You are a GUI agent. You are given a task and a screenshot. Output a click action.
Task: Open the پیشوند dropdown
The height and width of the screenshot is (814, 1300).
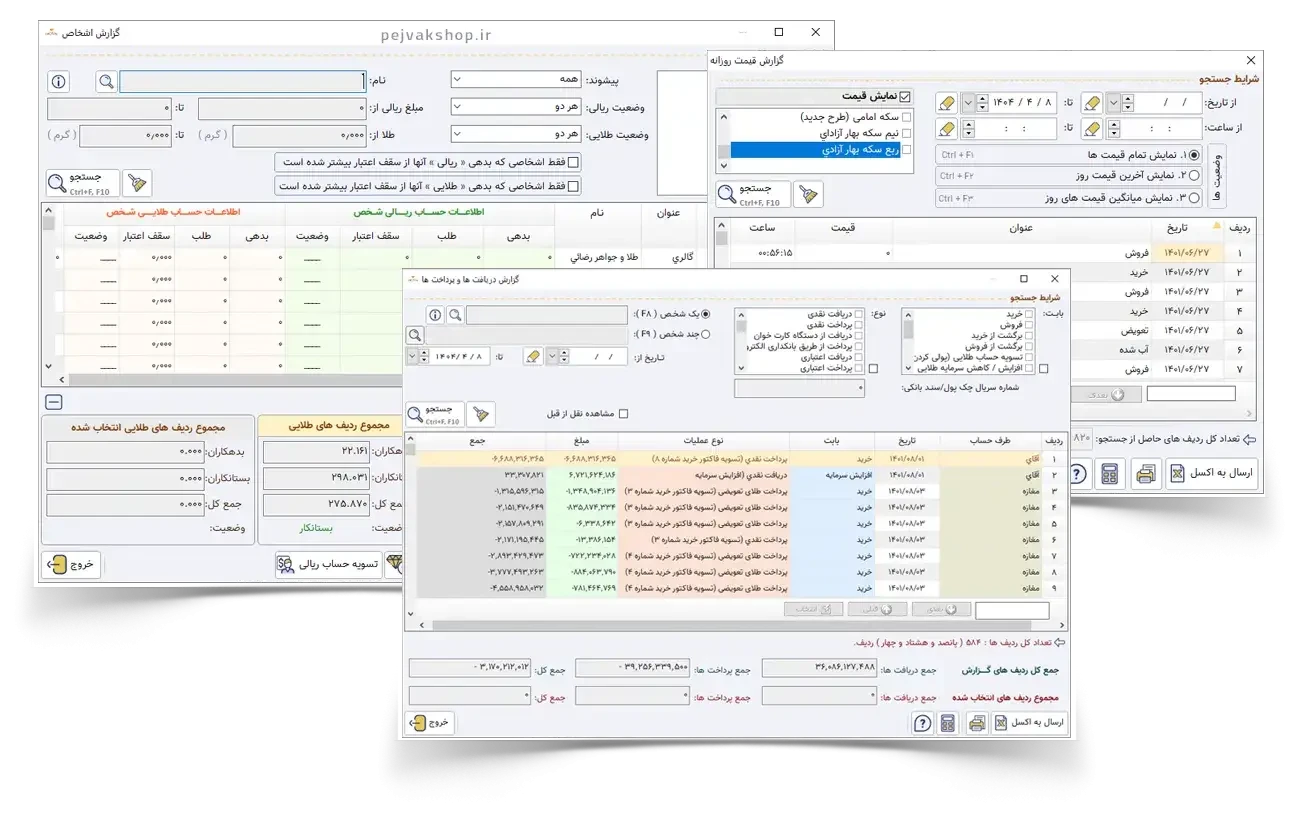pyautogui.click(x=515, y=80)
